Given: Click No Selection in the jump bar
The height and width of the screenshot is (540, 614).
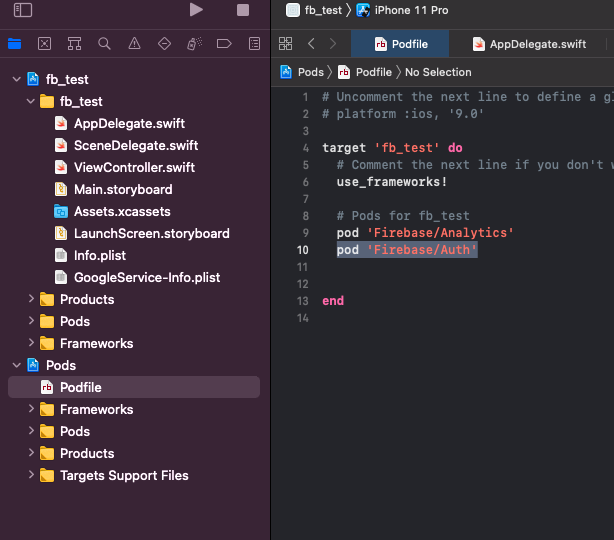Looking at the screenshot, I should tap(438, 72).
